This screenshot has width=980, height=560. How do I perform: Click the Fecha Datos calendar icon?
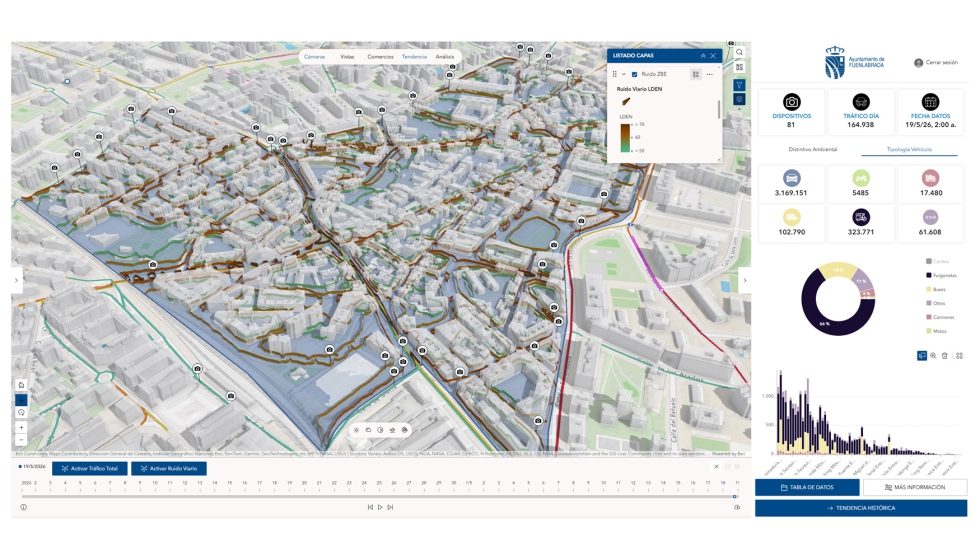930,102
